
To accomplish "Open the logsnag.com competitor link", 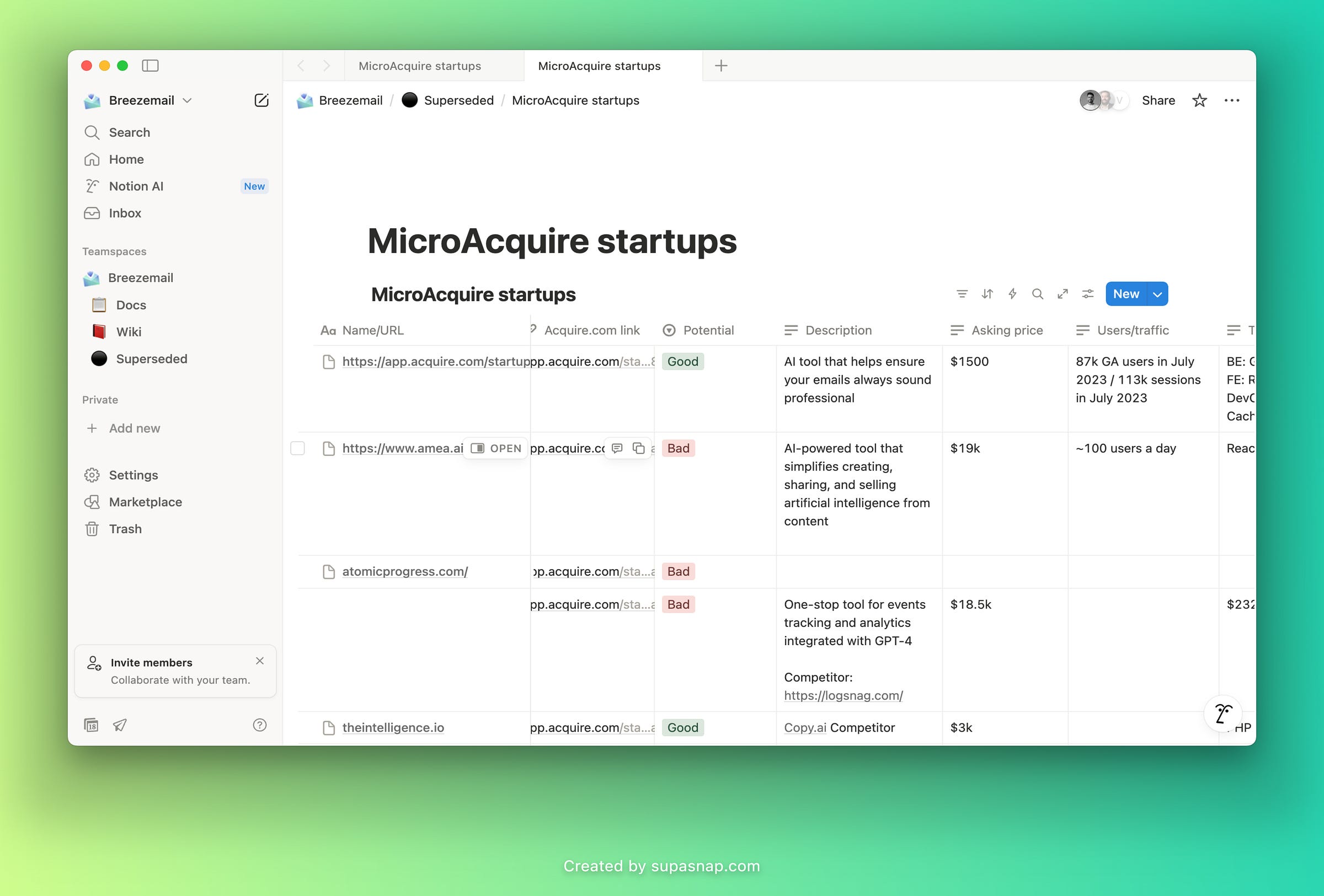I will click(842, 695).
